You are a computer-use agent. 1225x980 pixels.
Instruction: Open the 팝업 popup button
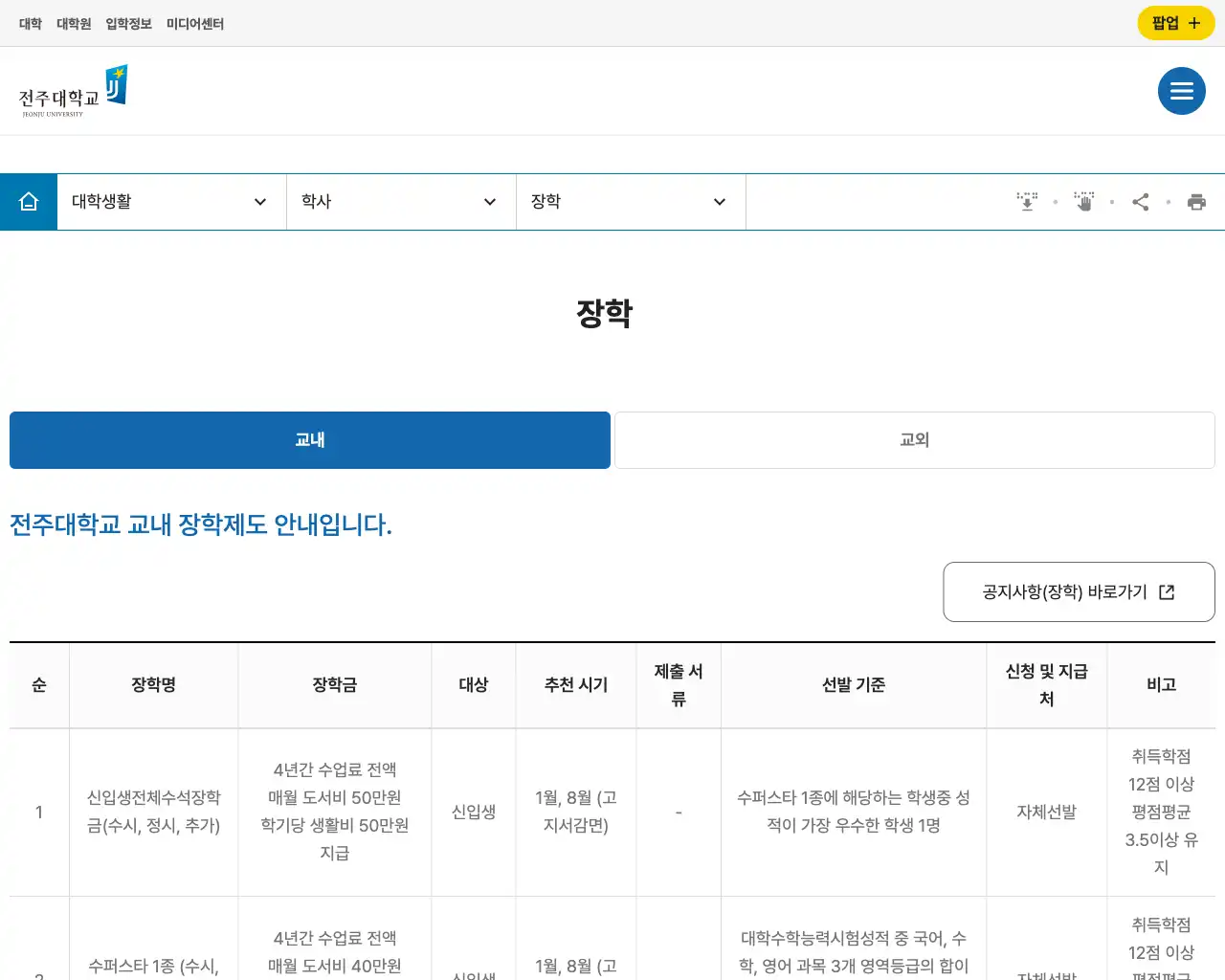(1175, 23)
